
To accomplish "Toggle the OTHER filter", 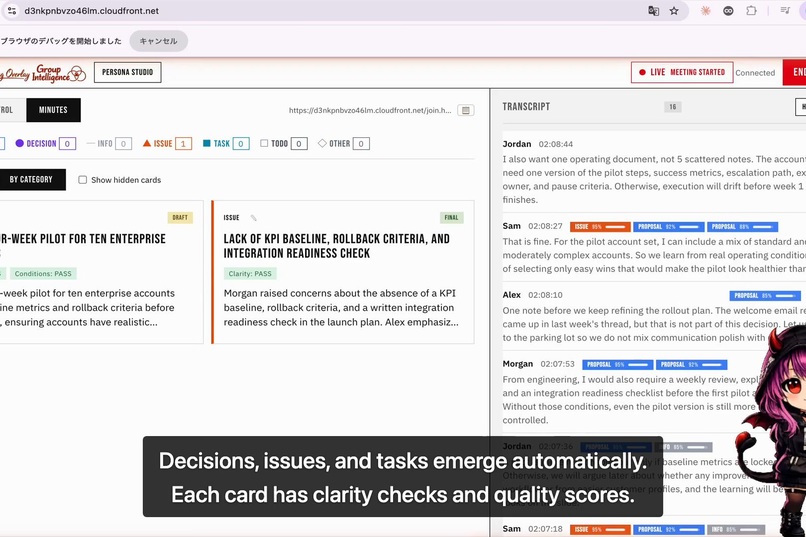I will (343, 144).
